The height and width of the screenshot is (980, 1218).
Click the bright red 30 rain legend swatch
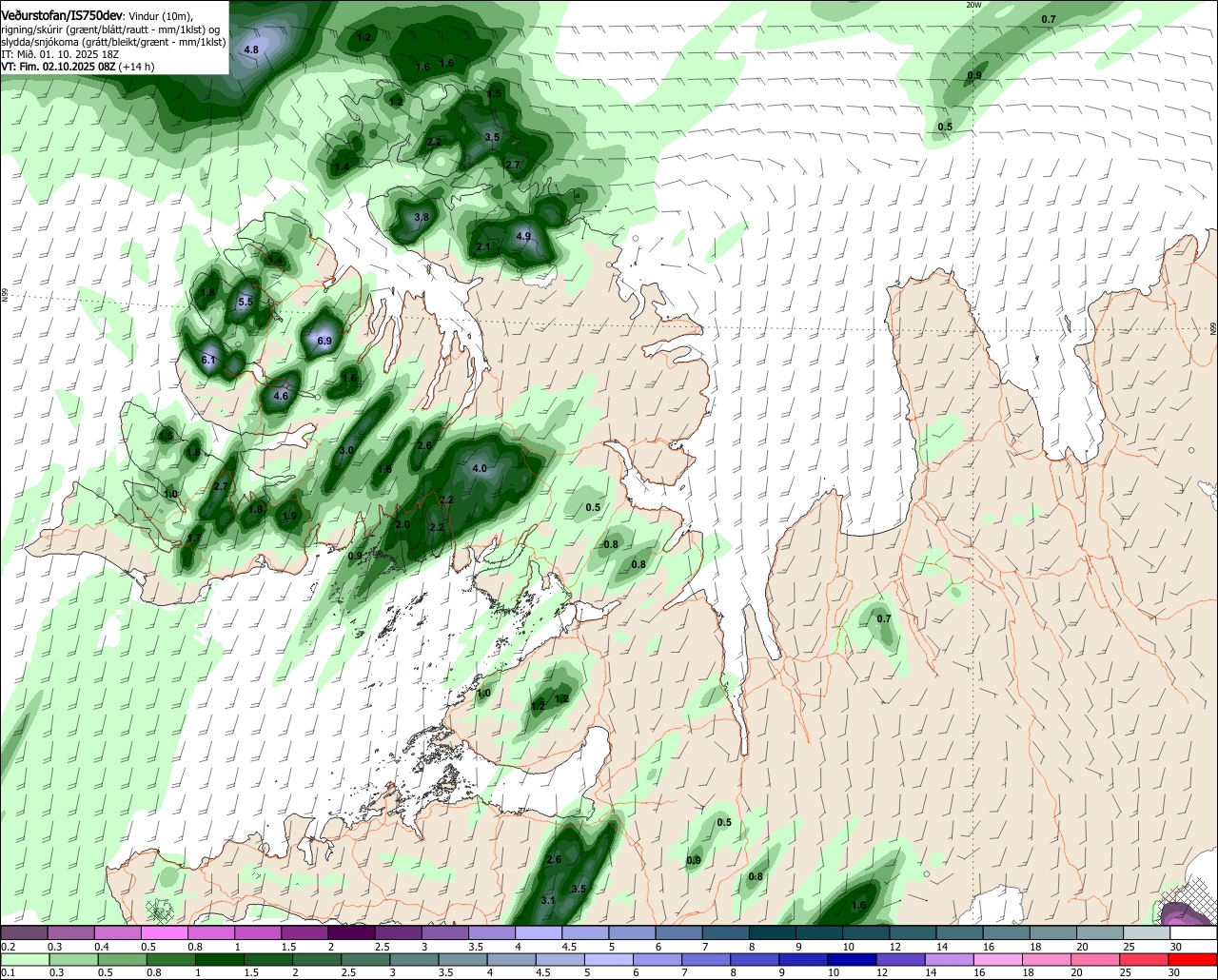(1193, 960)
